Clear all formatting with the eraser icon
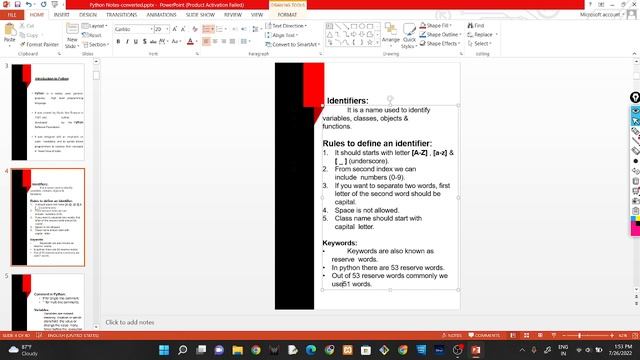This screenshot has height=360, width=640. click(195, 29)
